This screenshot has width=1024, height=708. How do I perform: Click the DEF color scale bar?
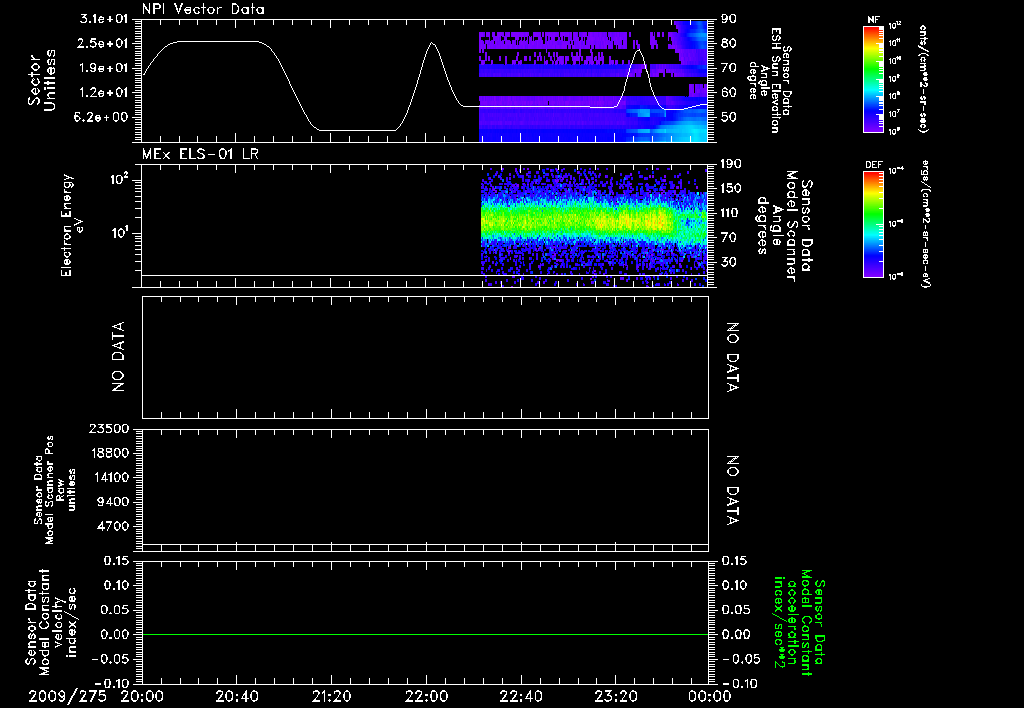coord(874,224)
